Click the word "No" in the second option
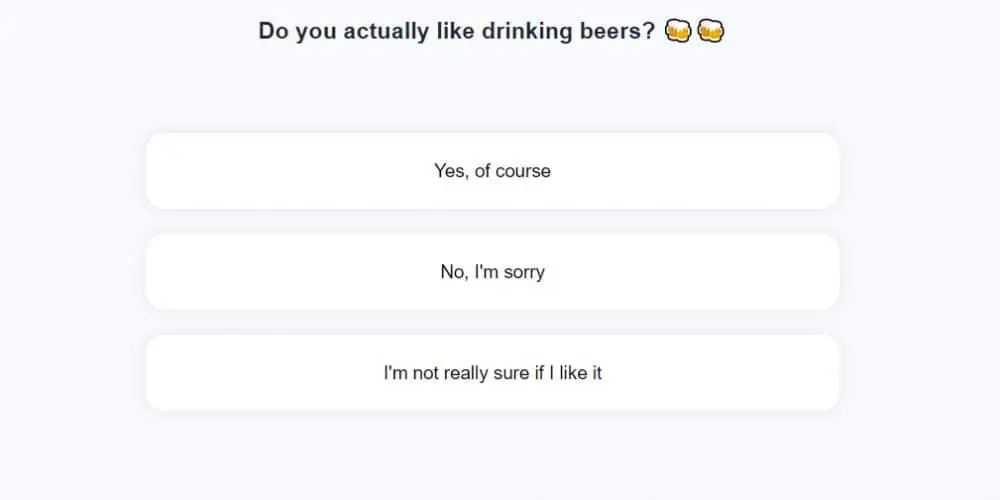The width and height of the screenshot is (1000, 500). tap(452, 272)
